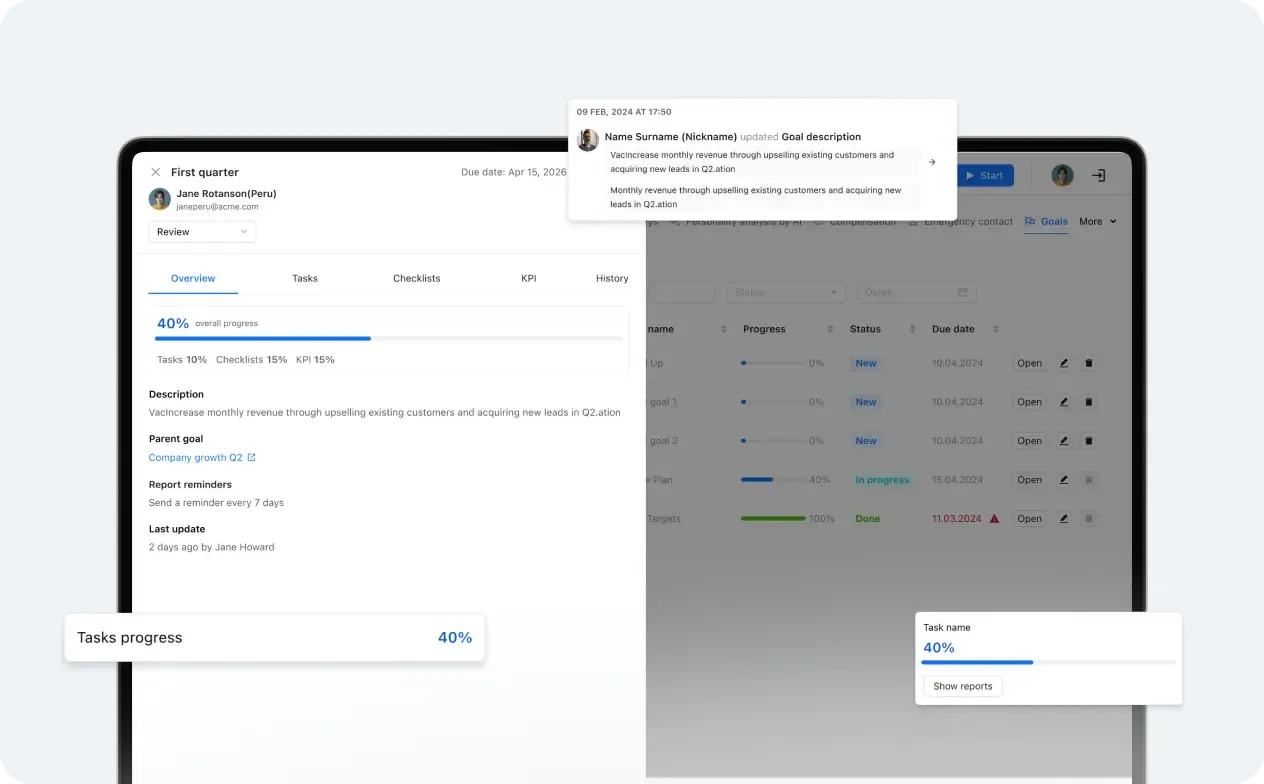Viewport: 1264px width, 784px height.
Task: Expand the Review status dropdown
Action: [202, 232]
